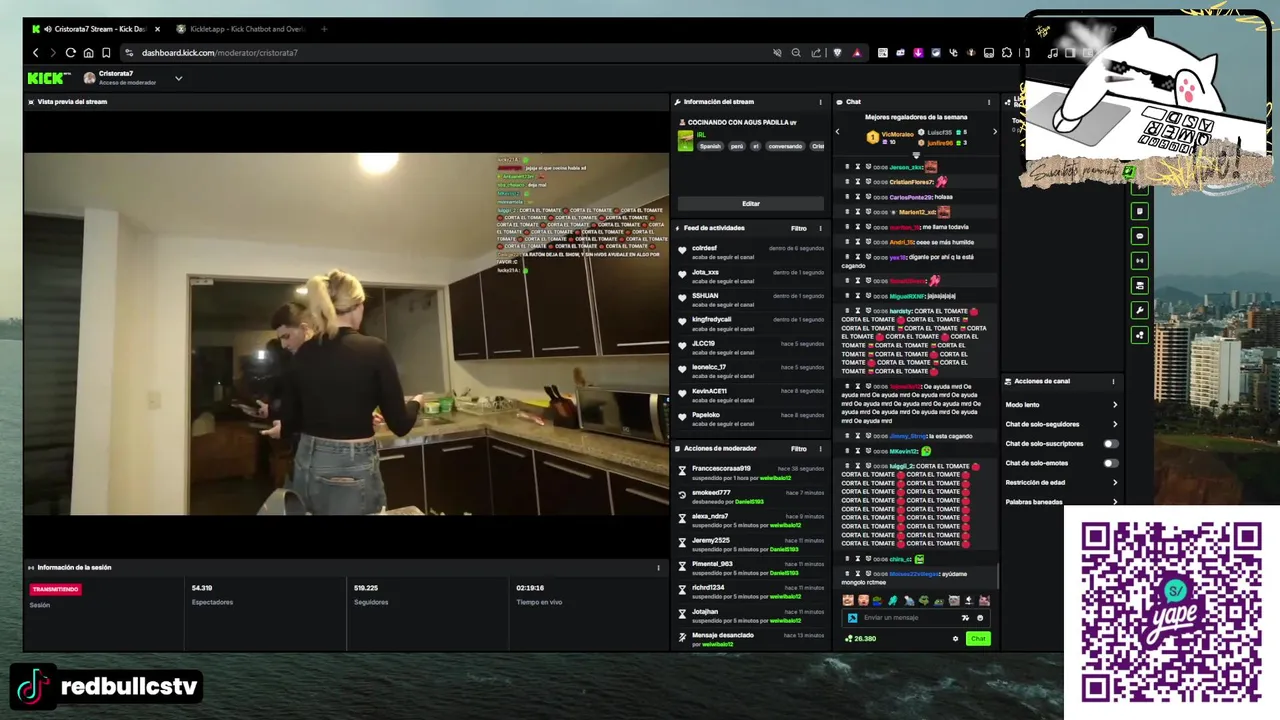Open Información de la sesión options menu
Screen dimensions: 1280x720
click(658, 568)
